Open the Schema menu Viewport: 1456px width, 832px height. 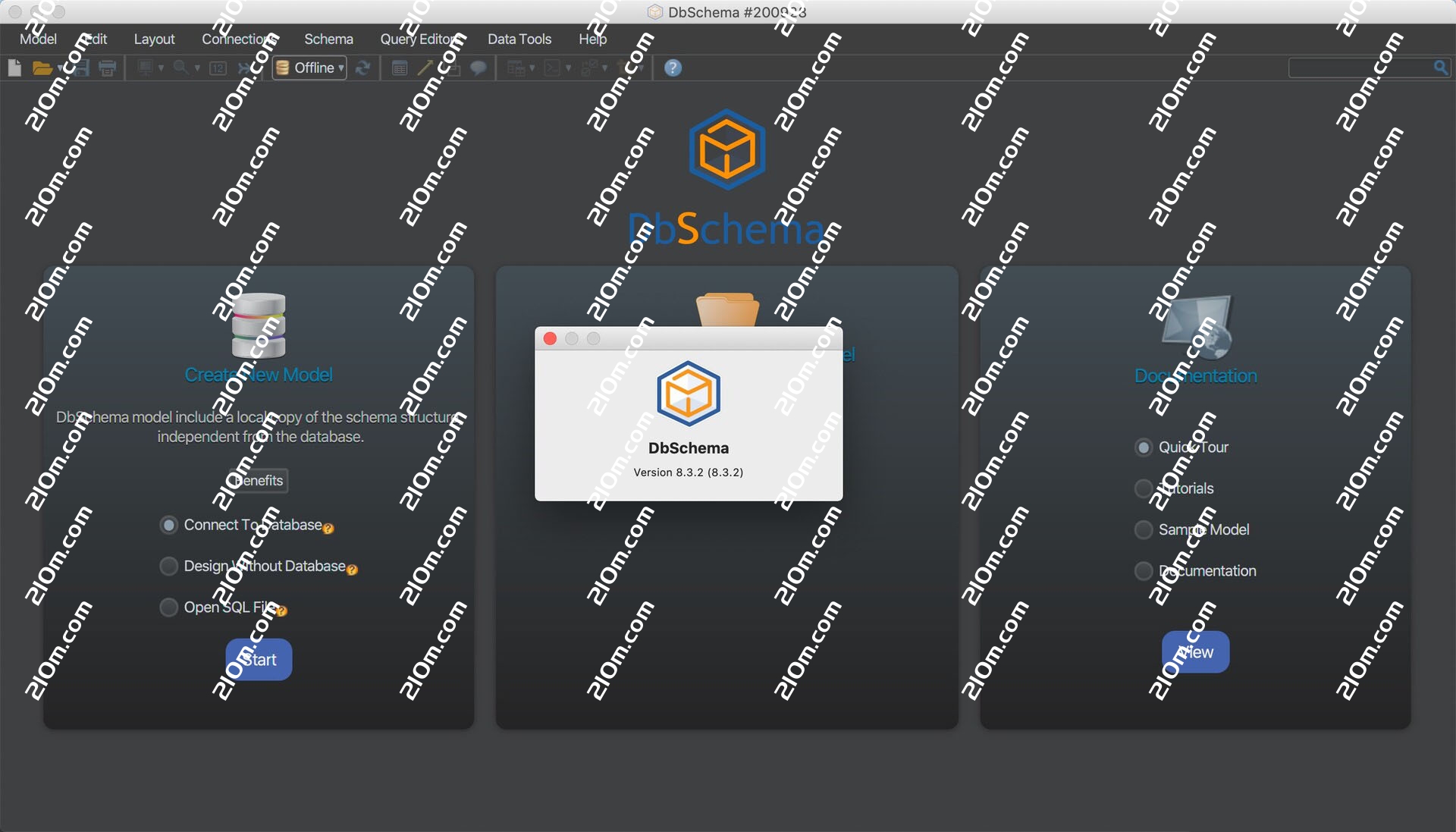tap(328, 39)
